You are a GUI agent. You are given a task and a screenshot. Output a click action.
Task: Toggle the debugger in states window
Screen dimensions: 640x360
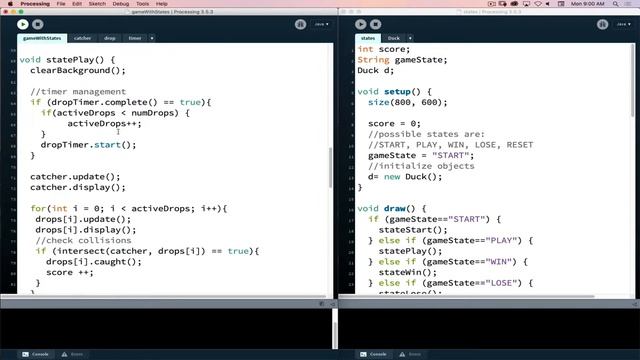602,24
